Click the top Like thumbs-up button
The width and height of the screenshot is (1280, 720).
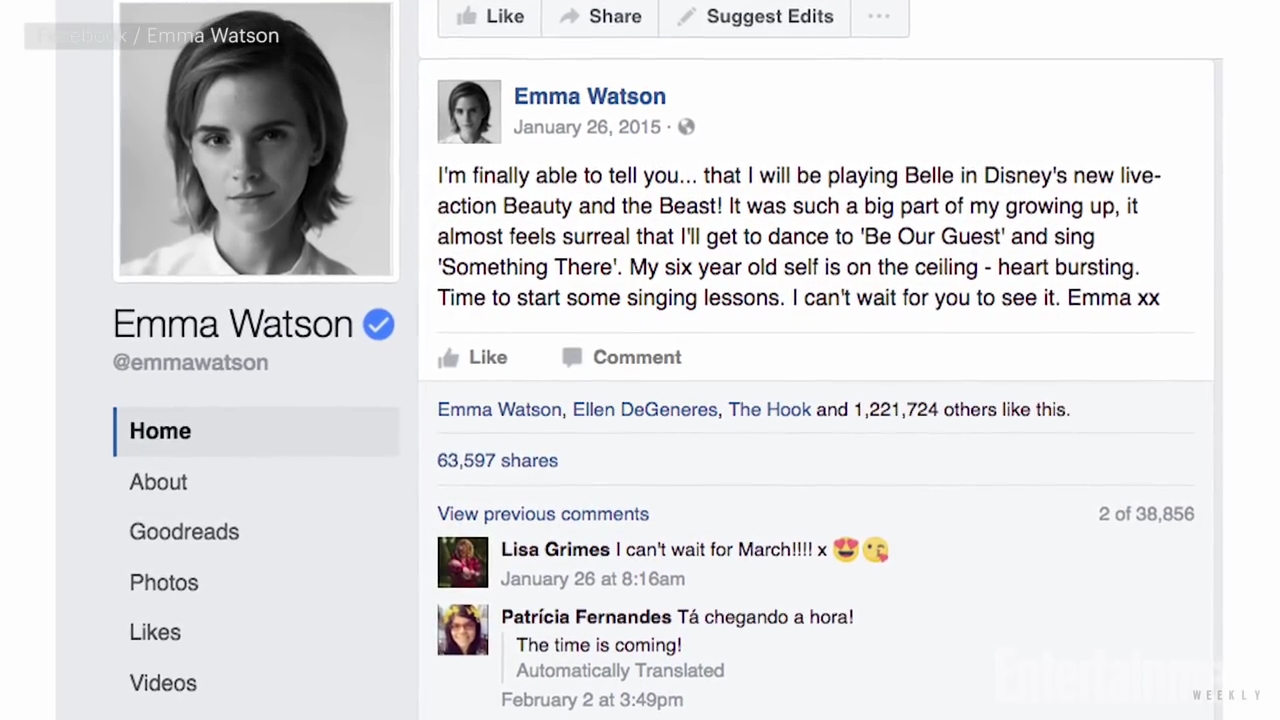(x=490, y=16)
